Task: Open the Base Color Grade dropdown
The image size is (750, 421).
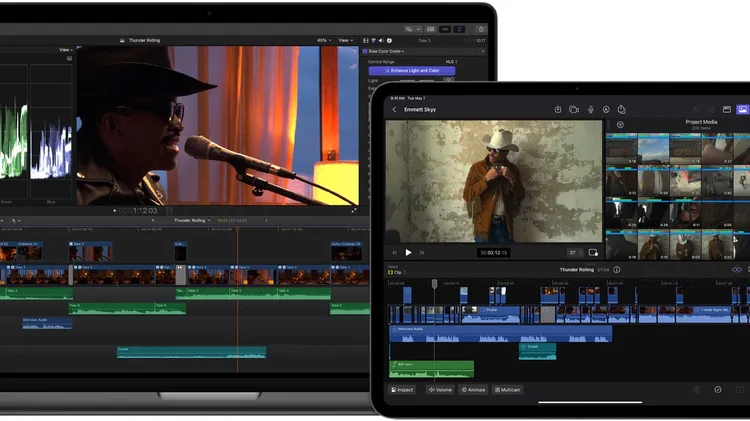Action: coord(386,51)
